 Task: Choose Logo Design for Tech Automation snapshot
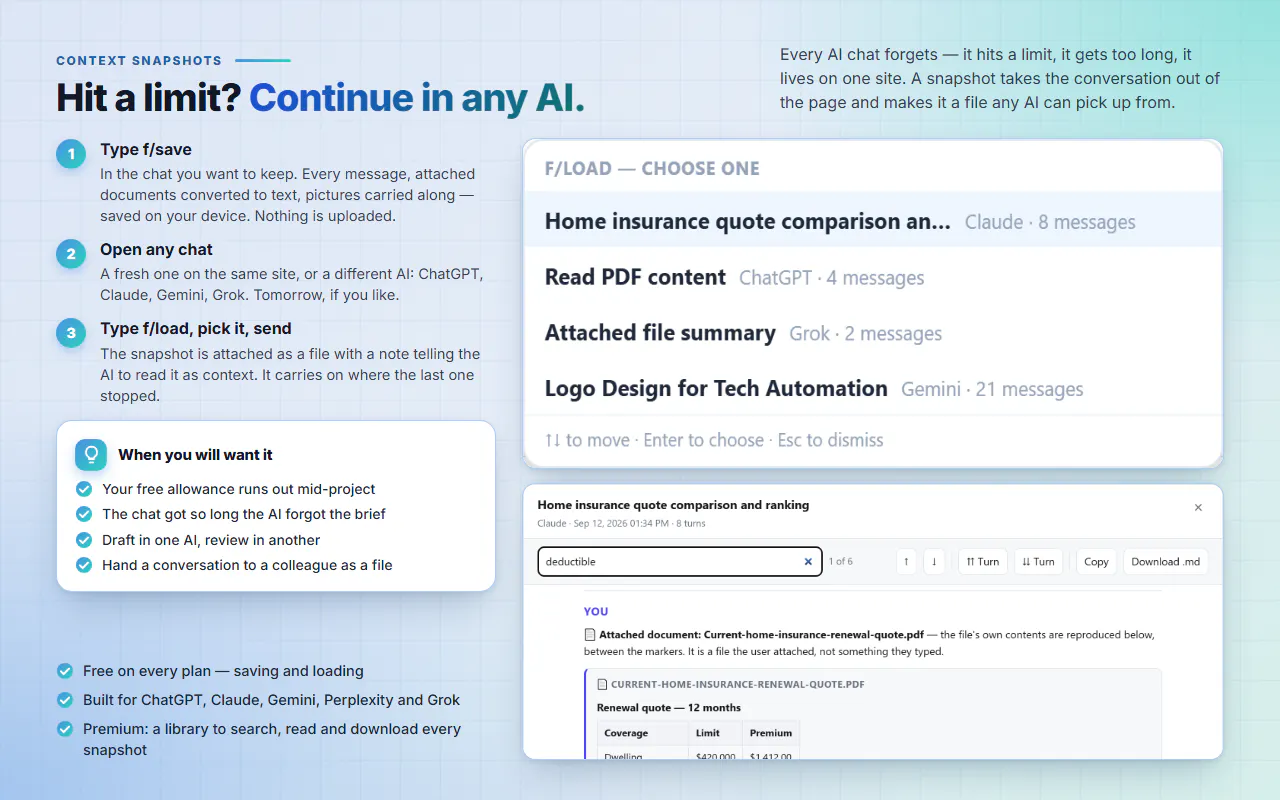(x=873, y=388)
